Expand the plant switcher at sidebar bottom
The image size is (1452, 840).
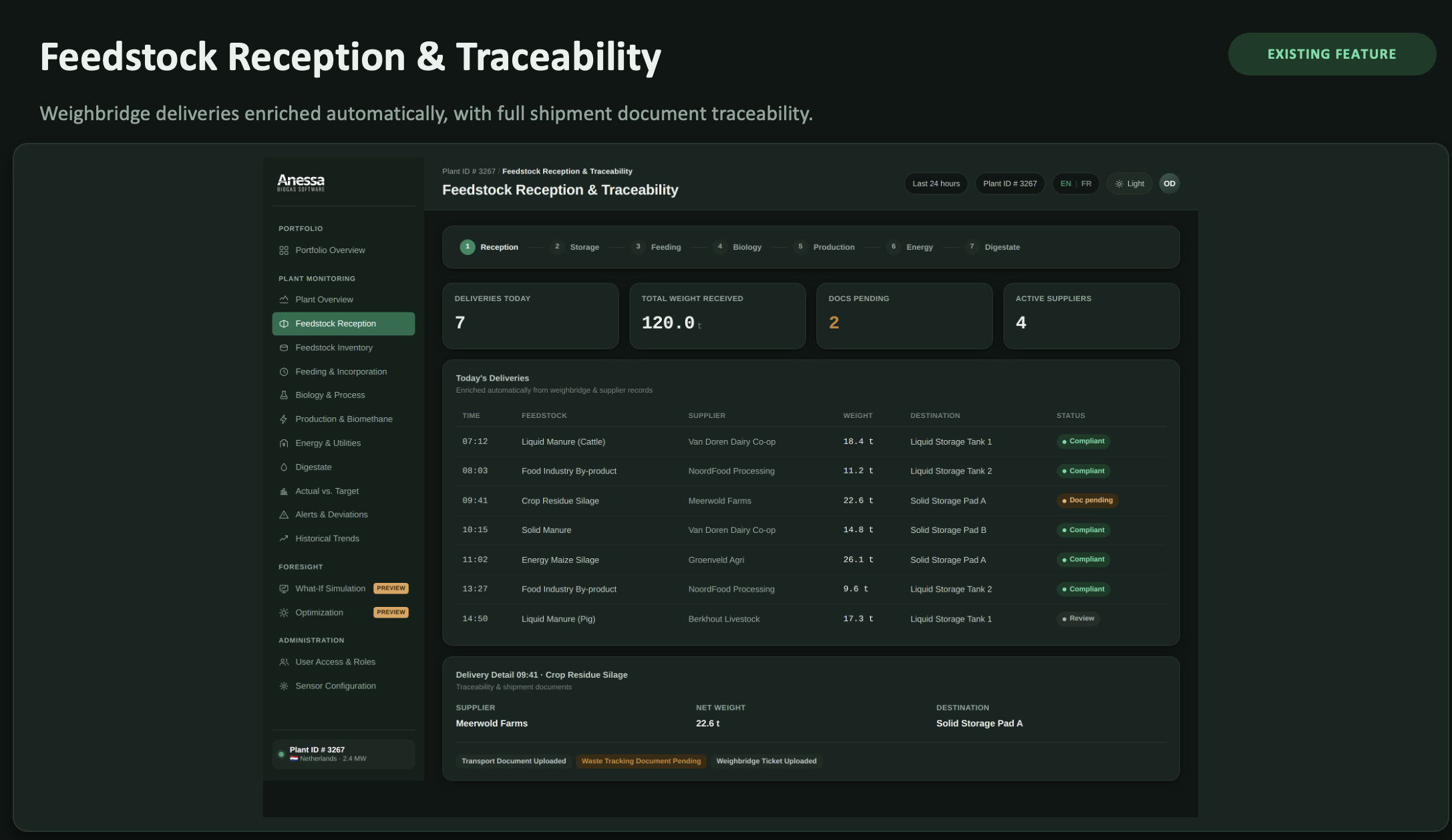(343, 754)
